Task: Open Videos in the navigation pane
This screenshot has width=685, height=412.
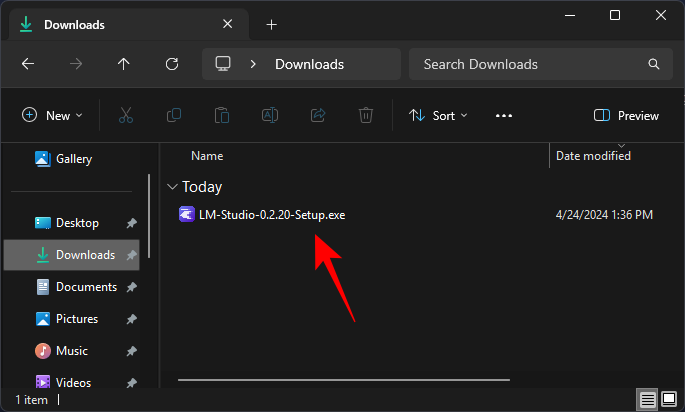Action: (63, 383)
